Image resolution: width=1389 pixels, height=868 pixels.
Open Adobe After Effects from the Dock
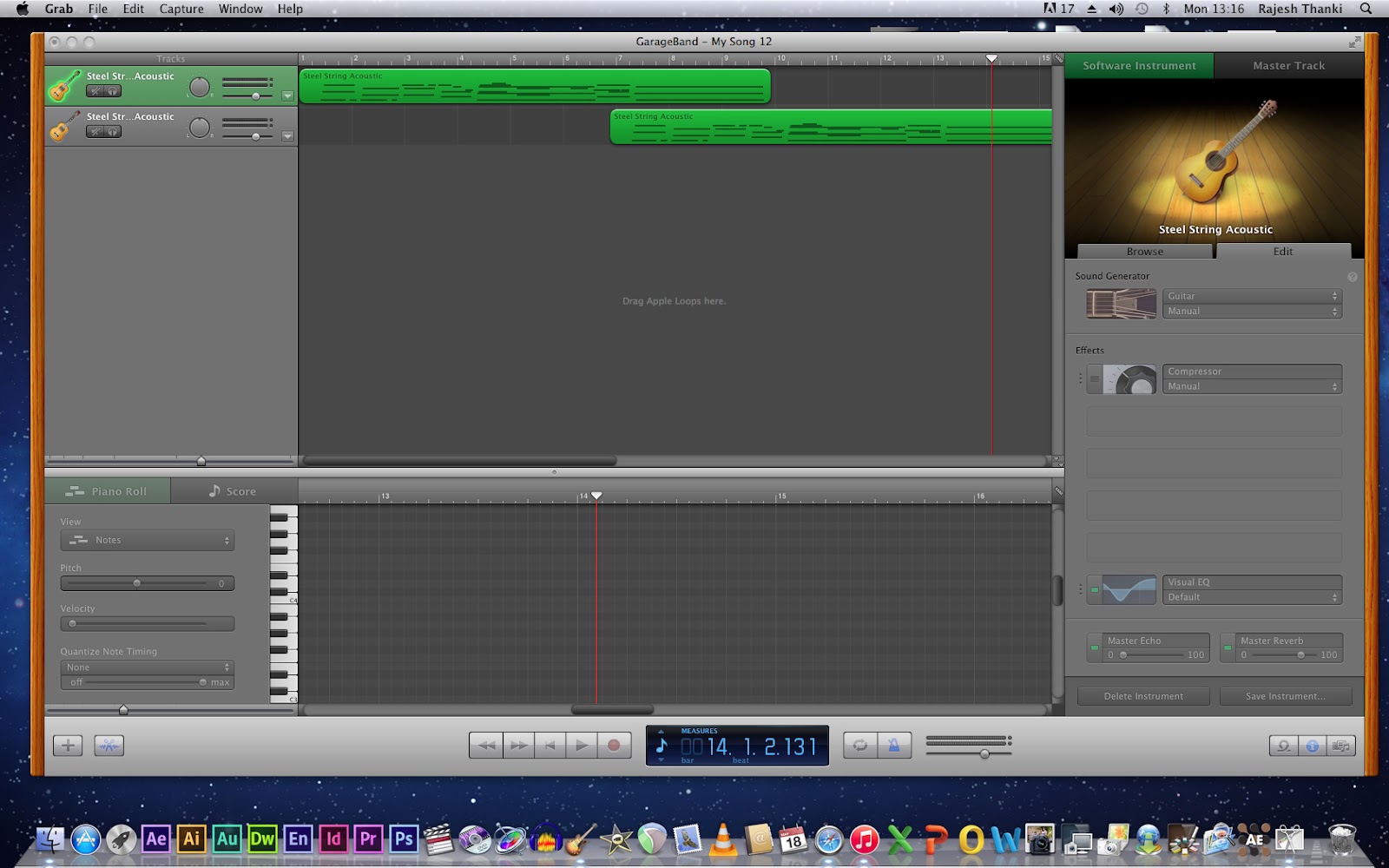coord(156,838)
